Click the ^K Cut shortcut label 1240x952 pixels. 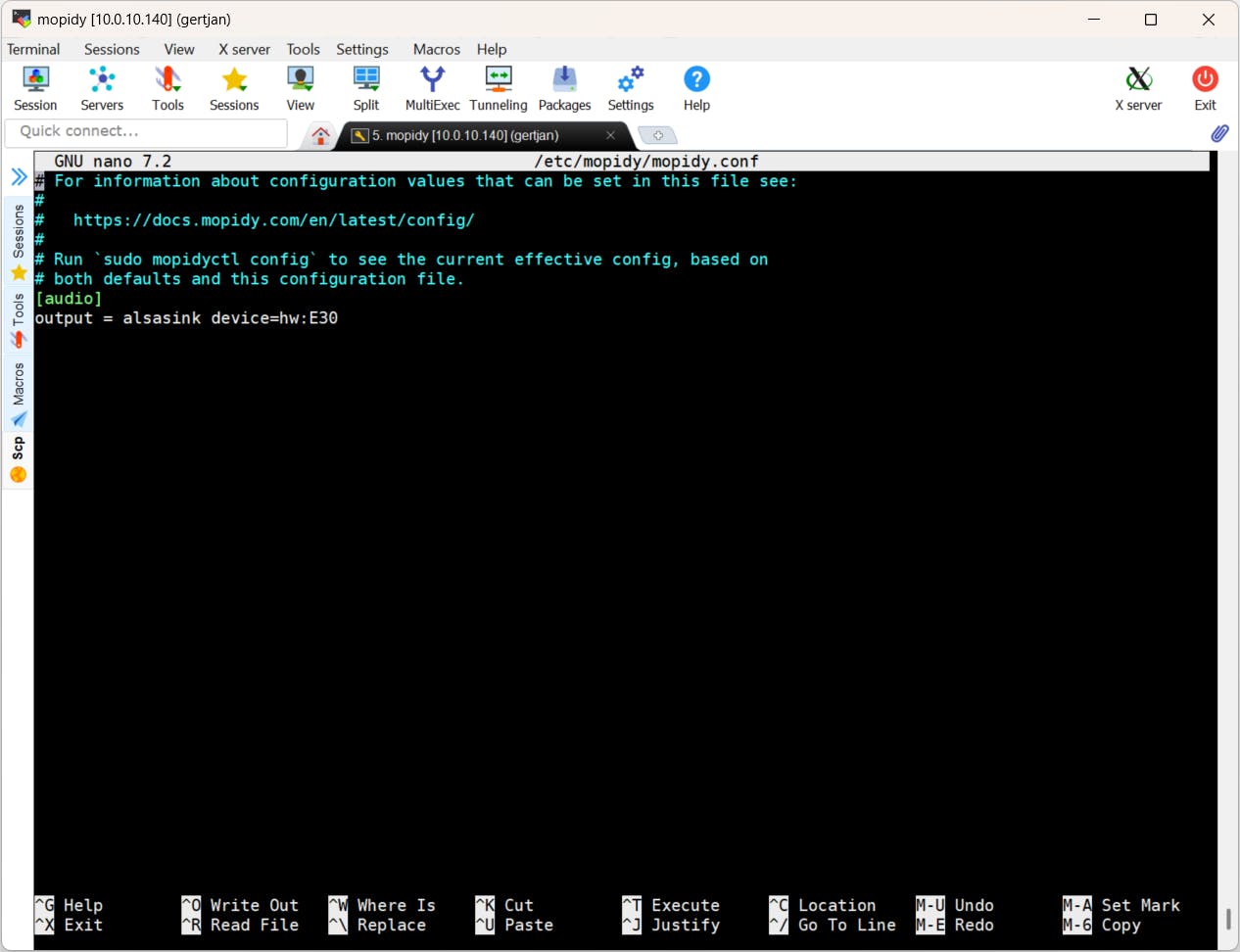point(504,906)
